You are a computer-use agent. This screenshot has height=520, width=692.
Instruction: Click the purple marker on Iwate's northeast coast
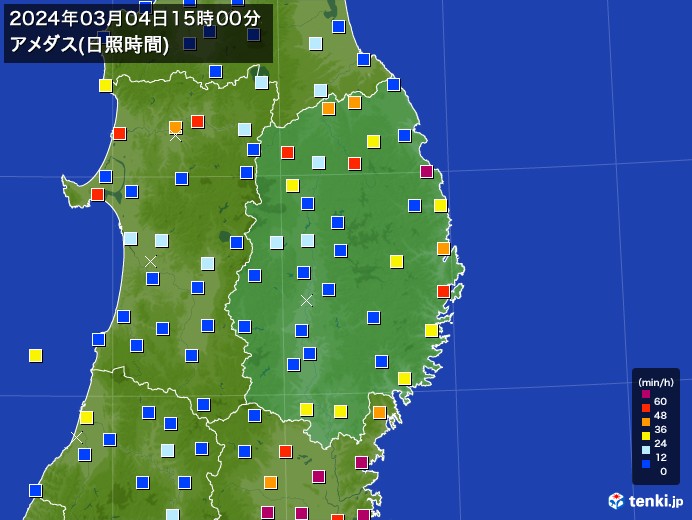click(426, 171)
